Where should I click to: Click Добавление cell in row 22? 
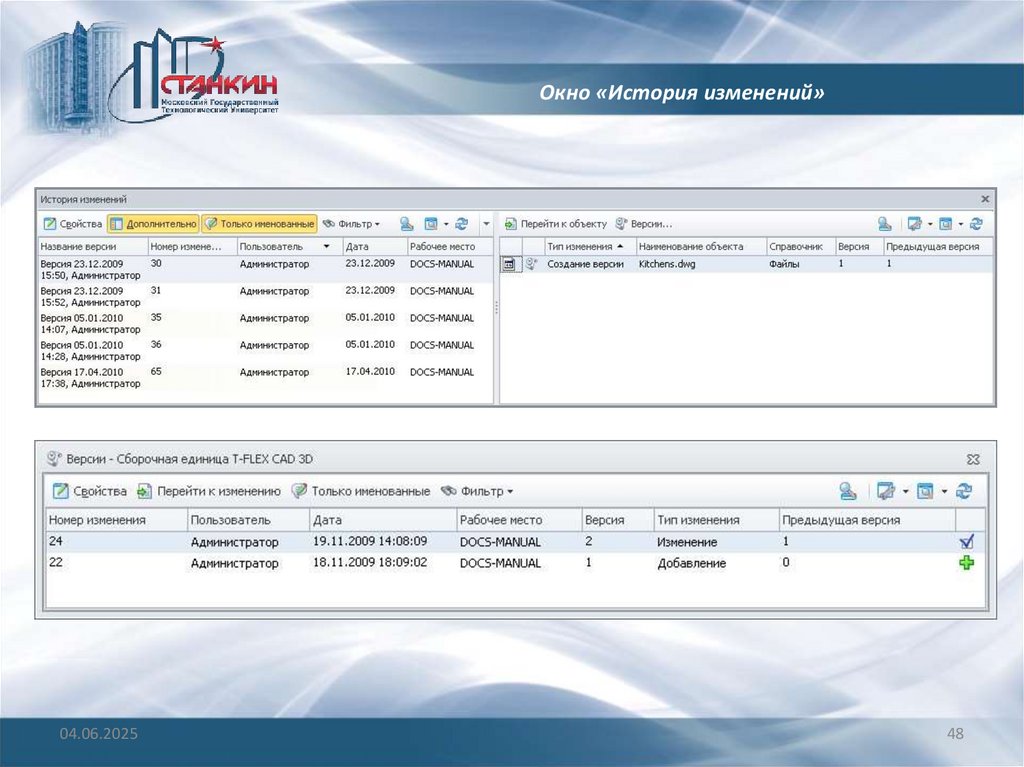click(x=692, y=563)
